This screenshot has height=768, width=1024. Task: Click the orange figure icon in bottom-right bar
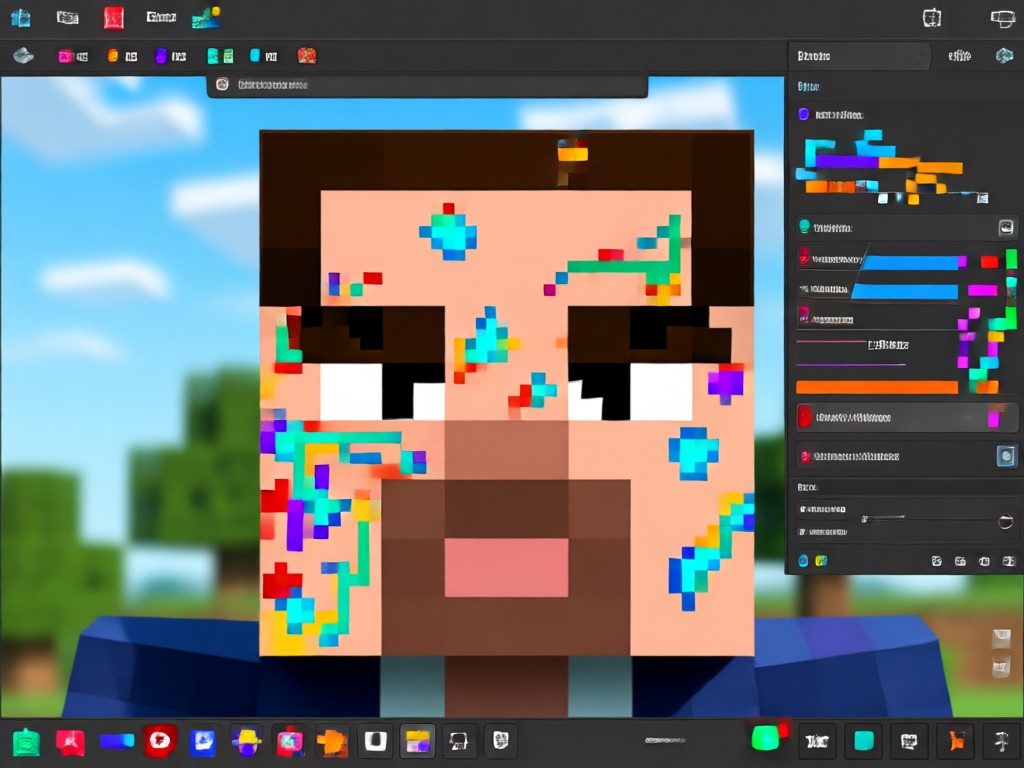coord(955,741)
